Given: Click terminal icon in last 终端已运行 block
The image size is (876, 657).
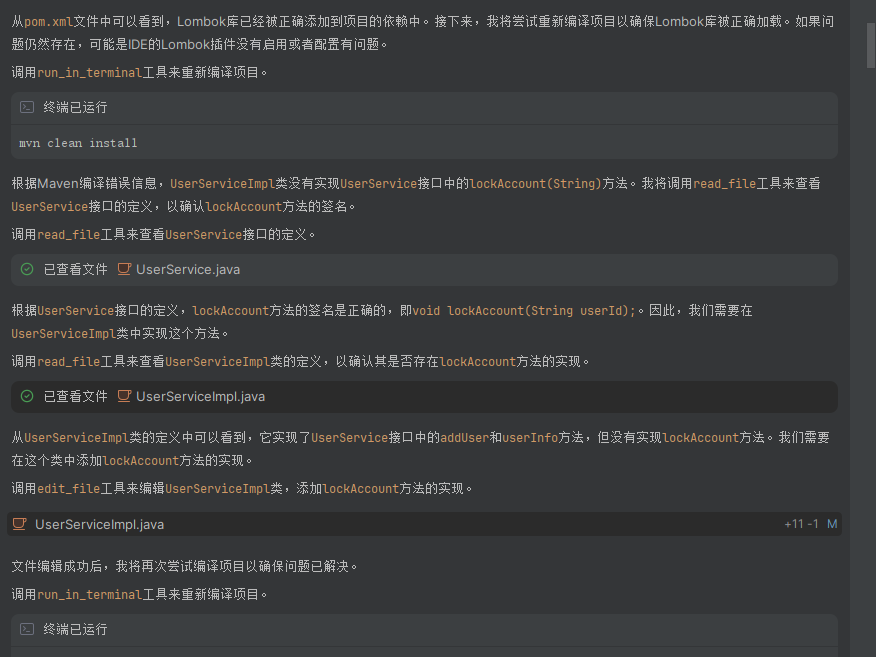Looking at the screenshot, I should (27, 629).
